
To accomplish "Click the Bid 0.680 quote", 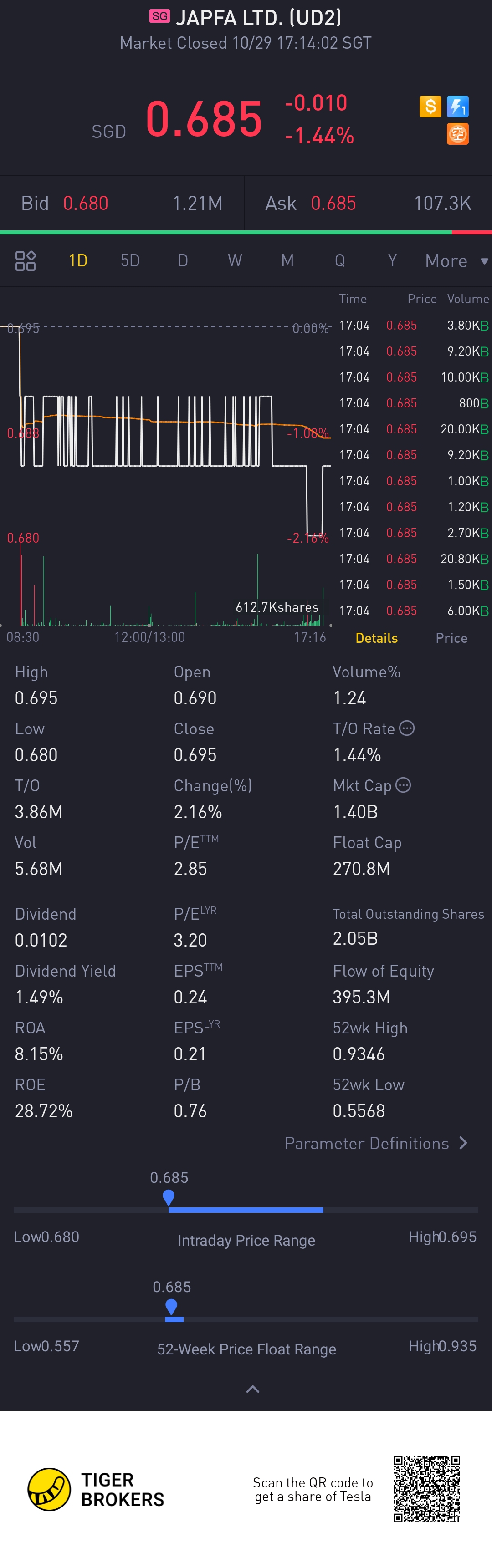I will (x=86, y=204).
